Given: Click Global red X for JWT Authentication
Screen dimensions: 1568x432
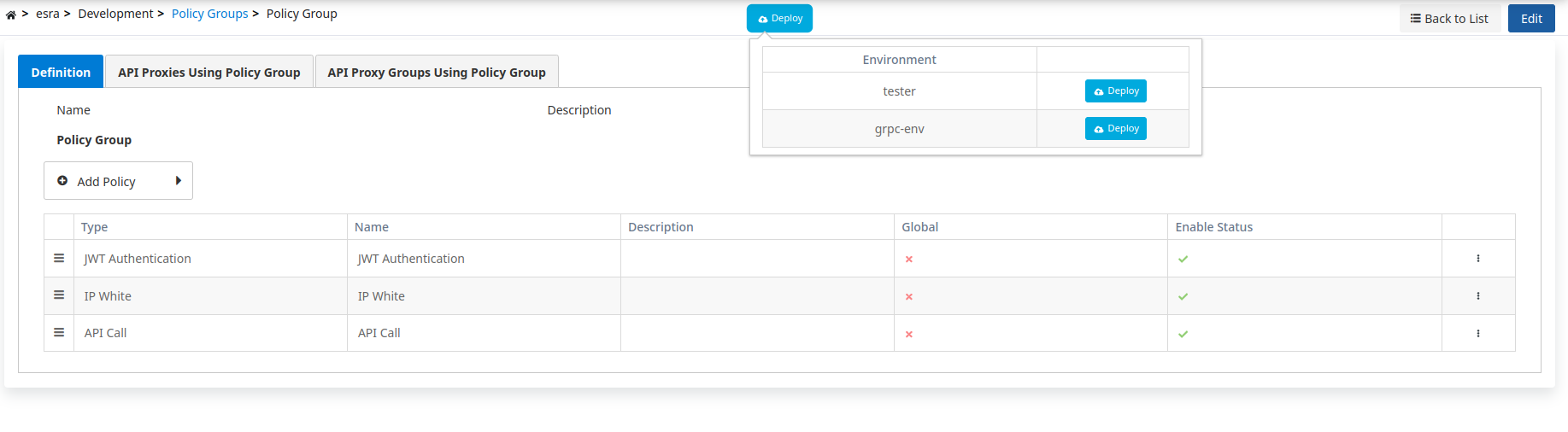Looking at the screenshot, I should [909, 260].
